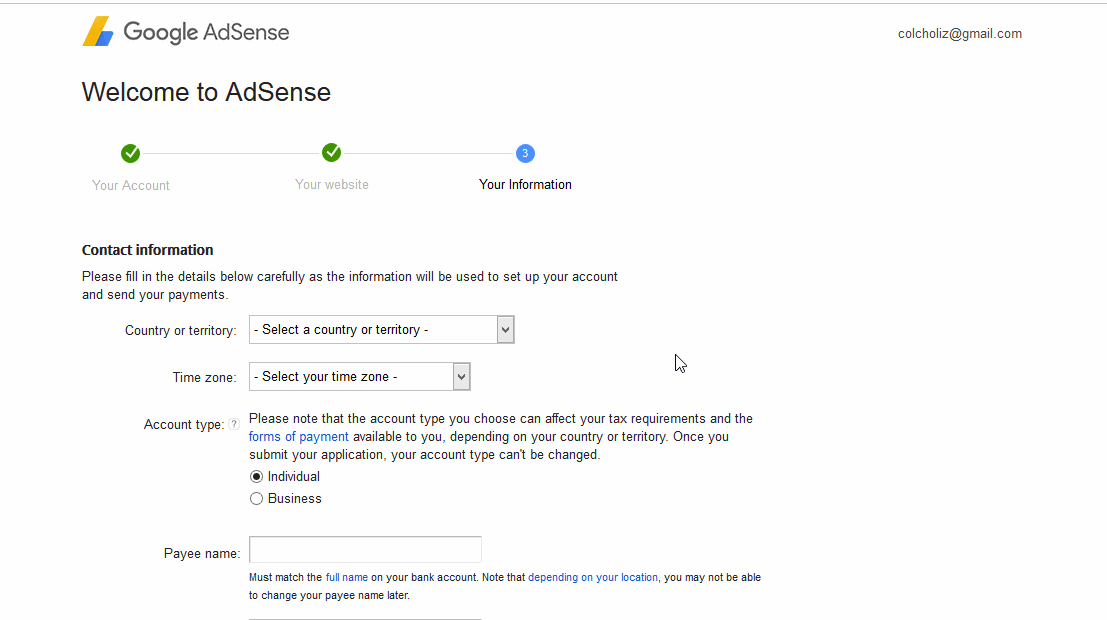Focus the Payee name input field
The width and height of the screenshot is (1107, 620).
365,549
